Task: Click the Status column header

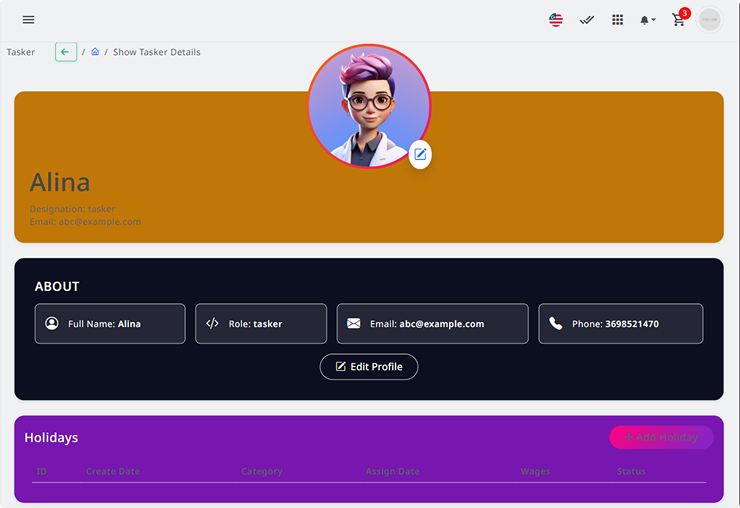Action: (631, 471)
